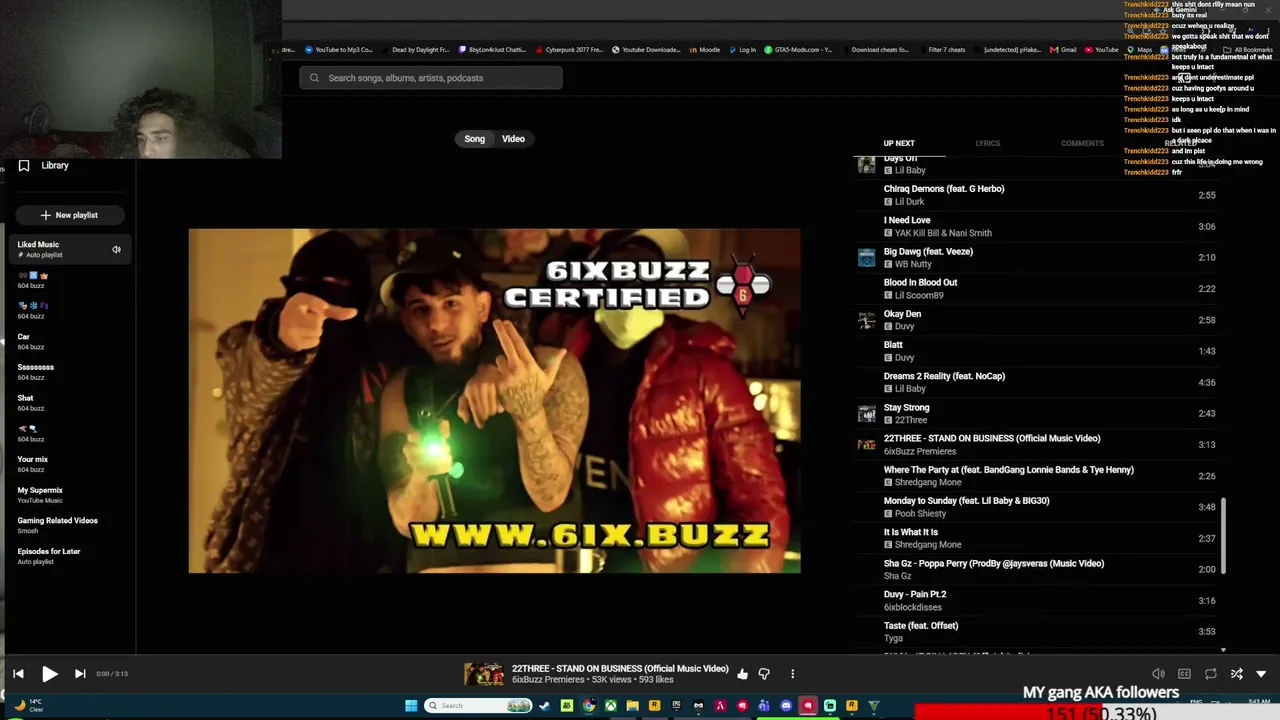This screenshot has width=1280, height=720.
Task: Open the Windows Start menu
Action: pos(411,706)
